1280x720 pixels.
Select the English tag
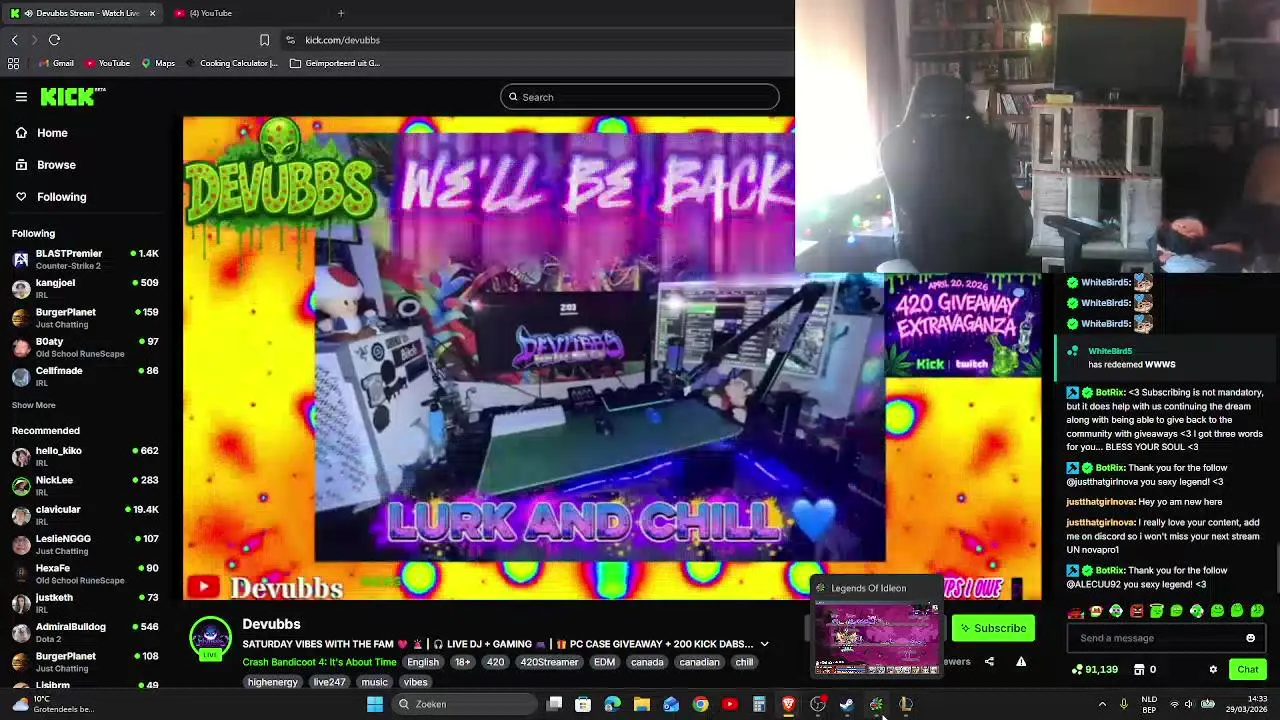(x=423, y=662)
